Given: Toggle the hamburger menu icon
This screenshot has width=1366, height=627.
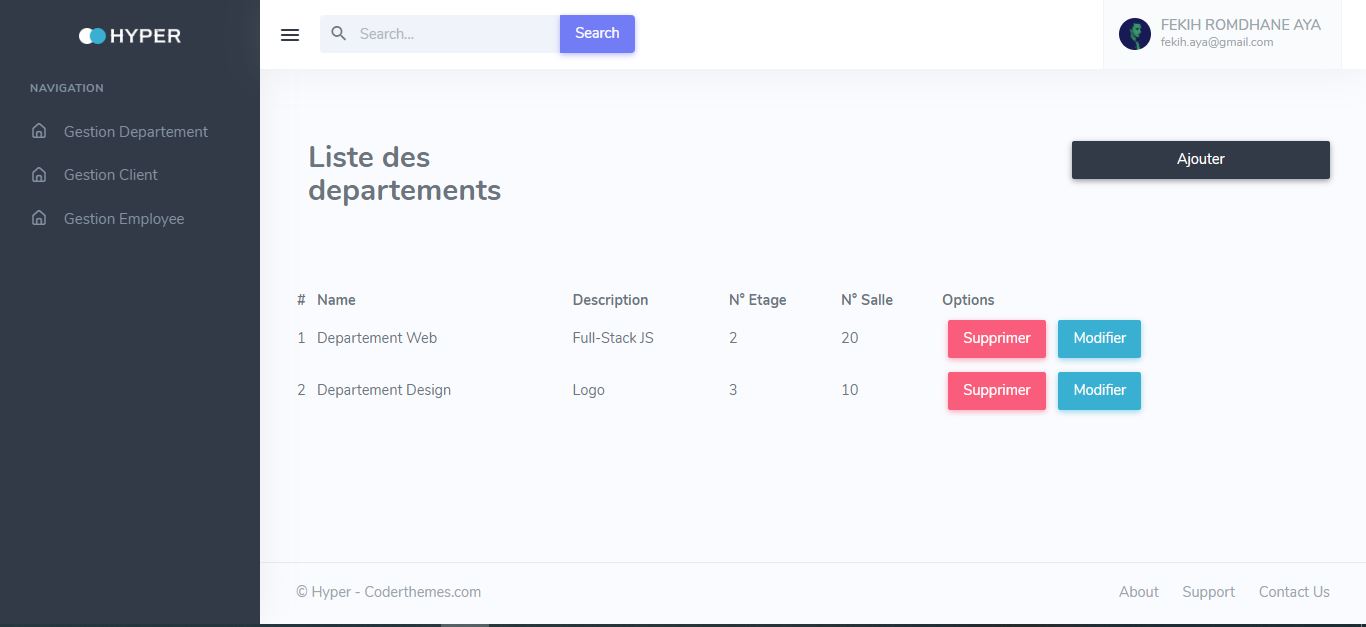Looking at the screenshot, I should (x=290, y=35).
